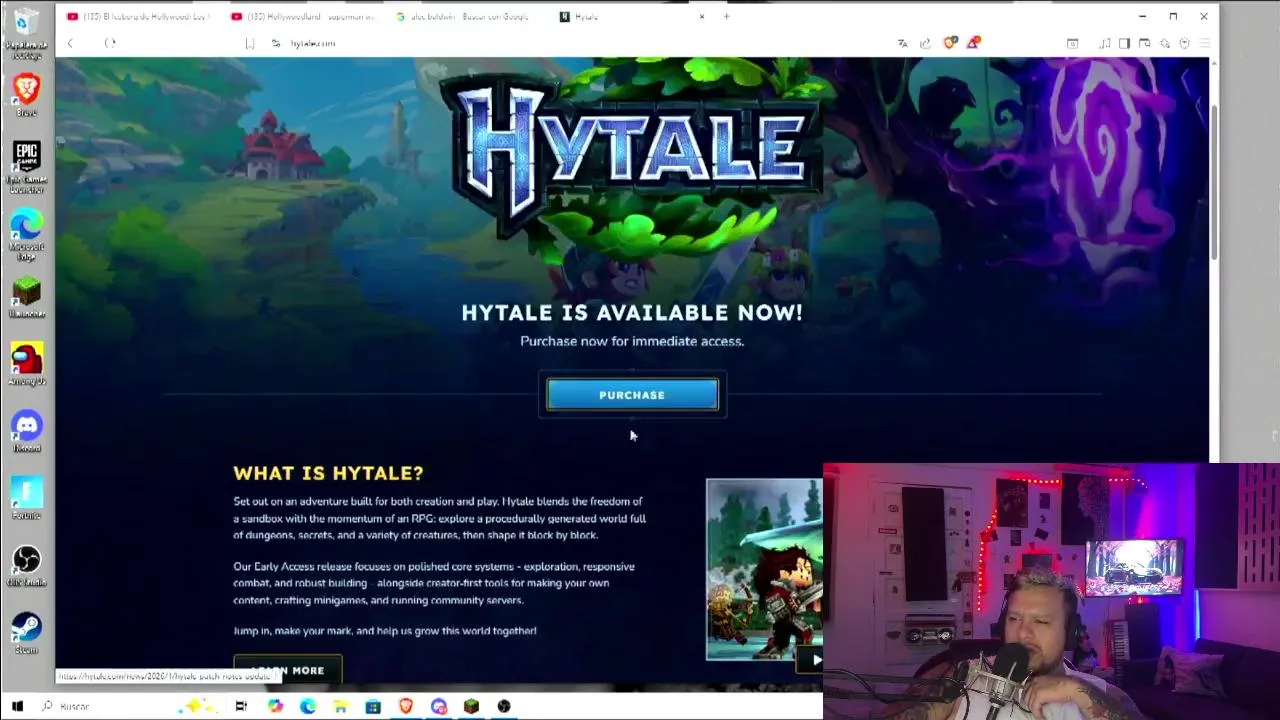Viewport: 1280px width, 720px height.
Task: Close the Hytale tab
Action: coord(702,16)
